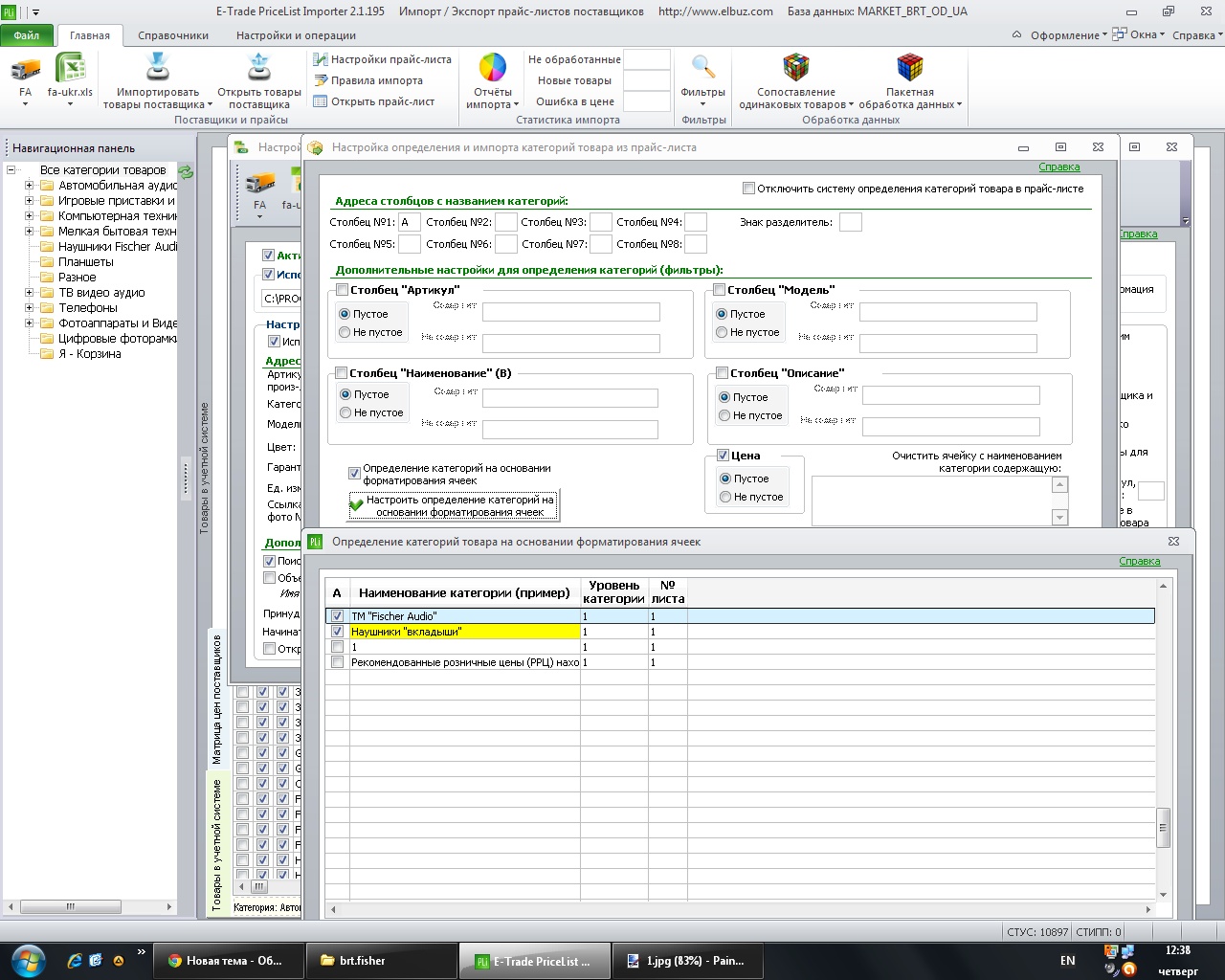Open the Отчёты импорта pie chart icon
Viewport: 1225px width, 980px height.
[x=492, y=68]
